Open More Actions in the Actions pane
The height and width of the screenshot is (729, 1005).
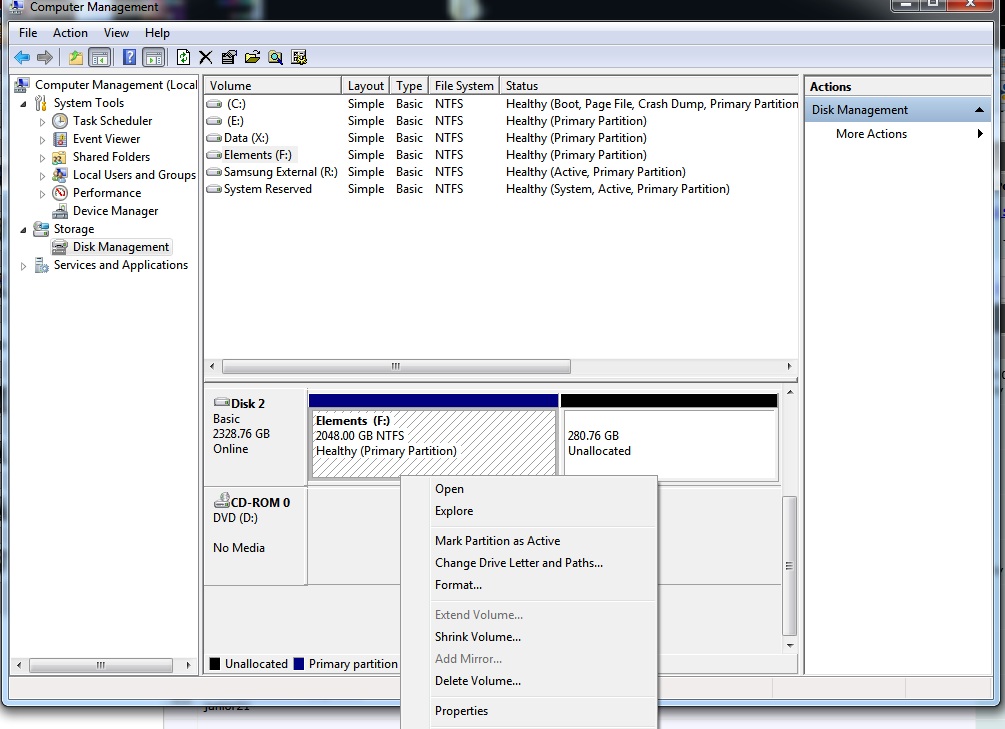(897, 134)
